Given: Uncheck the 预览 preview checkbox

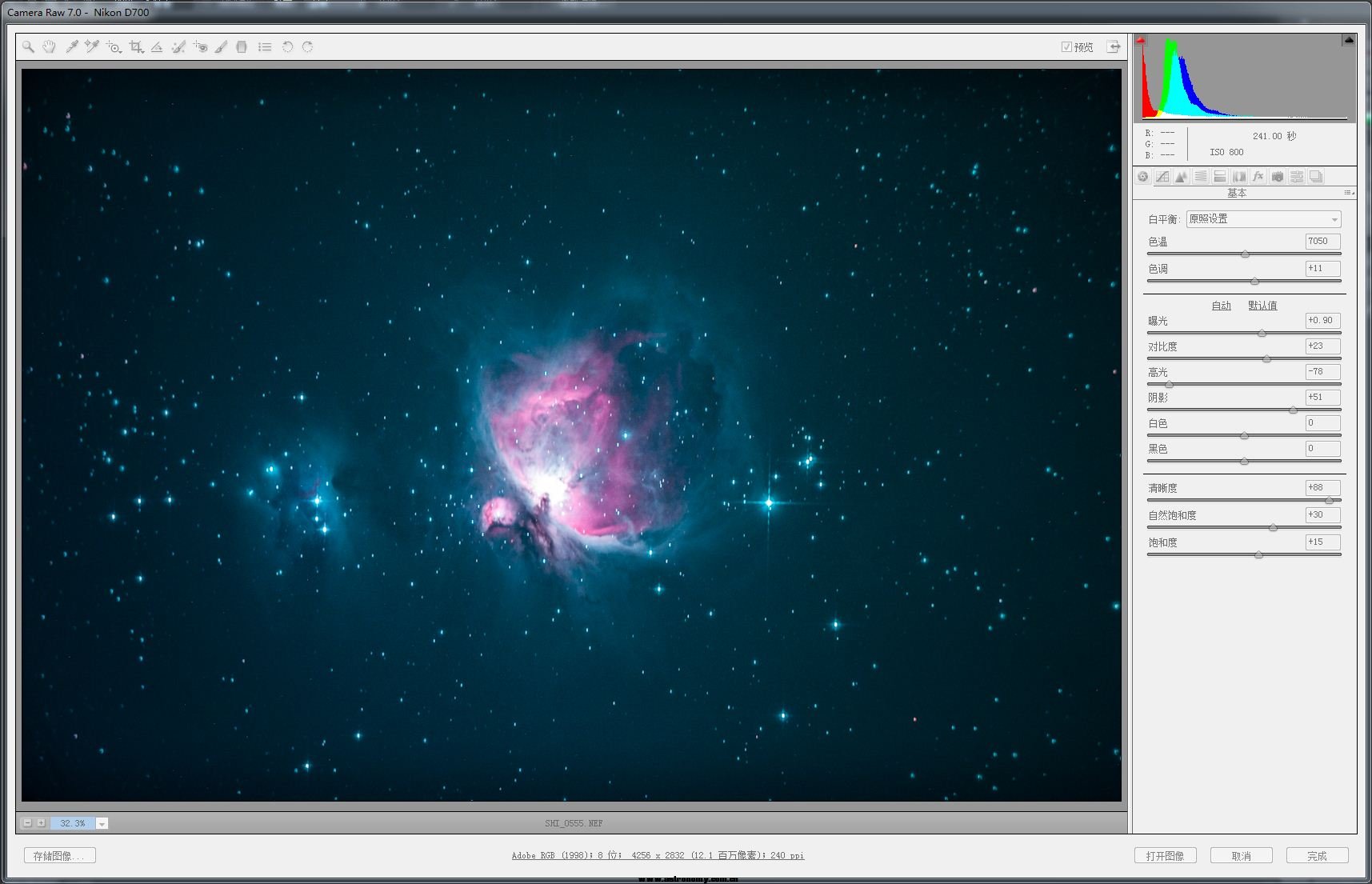Looking at the screenshot, I should (x=1066, y=47).
